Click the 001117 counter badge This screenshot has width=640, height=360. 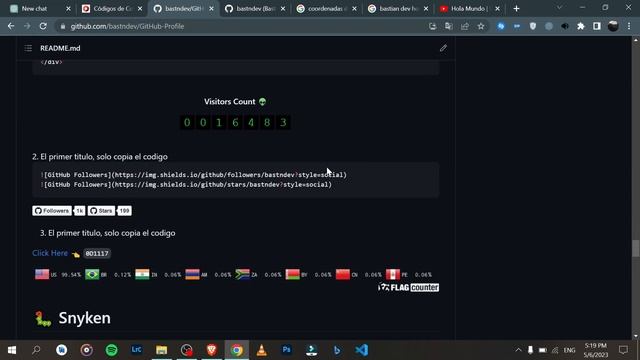97,253
